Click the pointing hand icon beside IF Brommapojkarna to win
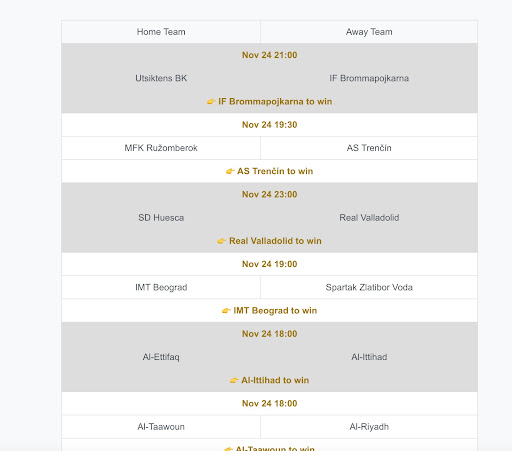 click(211, 102)
